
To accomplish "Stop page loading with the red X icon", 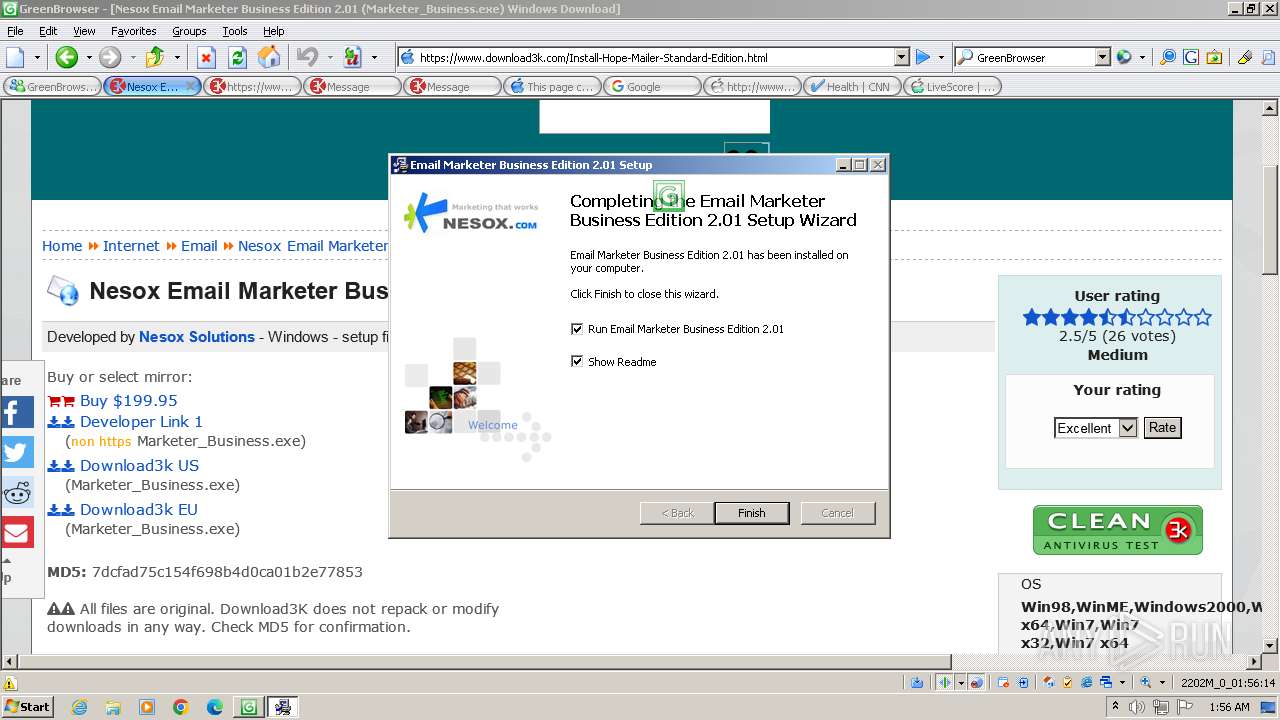I will [206, 57].
